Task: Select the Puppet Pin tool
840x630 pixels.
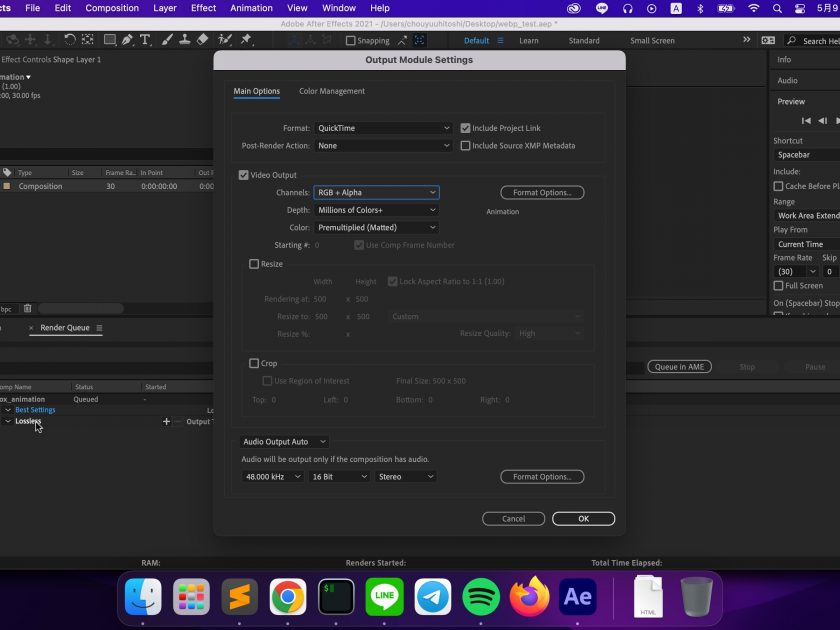Action: point(246,40)
